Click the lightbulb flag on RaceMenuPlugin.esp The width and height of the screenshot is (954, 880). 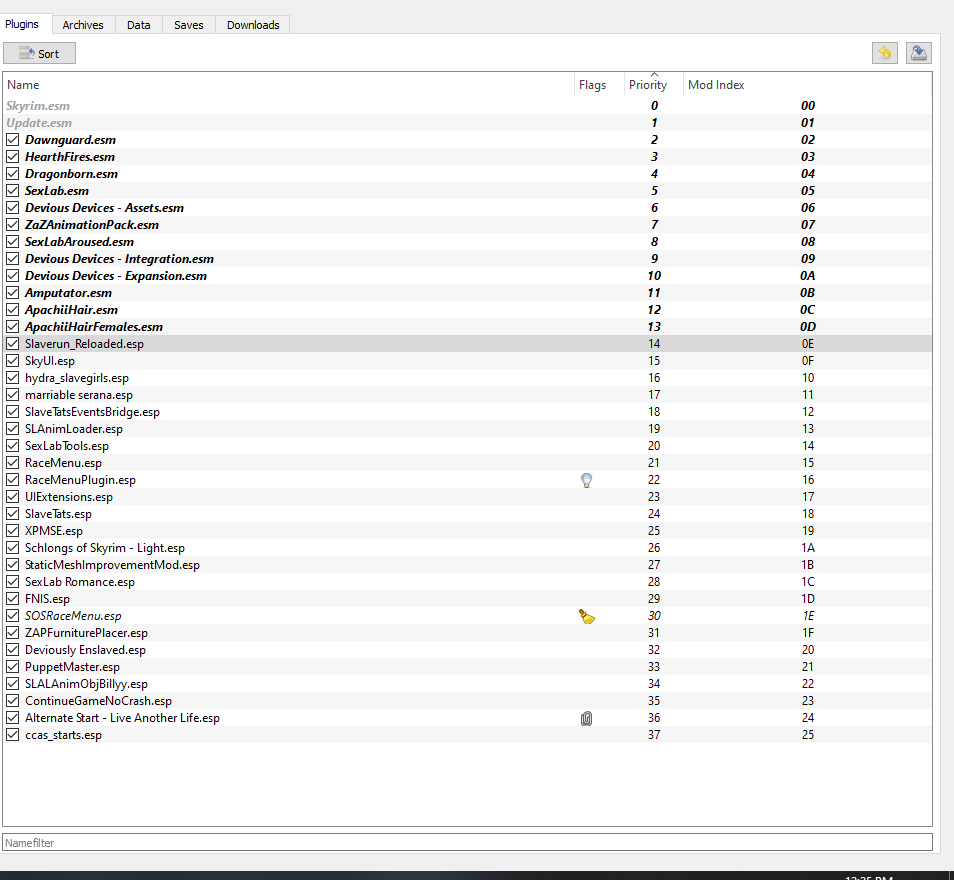587,480
